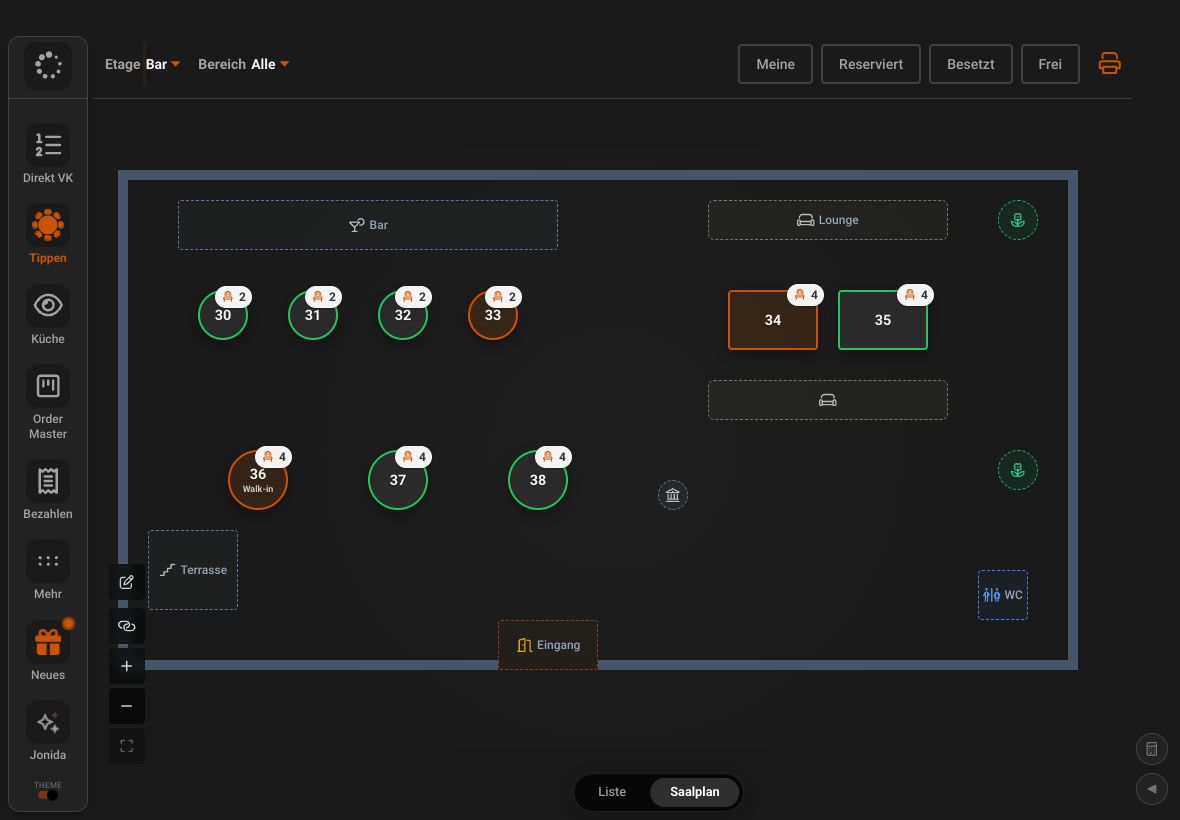Toggle the Frei filter
Viewport: 1180px width, 820px height.
coord(1050,64)
